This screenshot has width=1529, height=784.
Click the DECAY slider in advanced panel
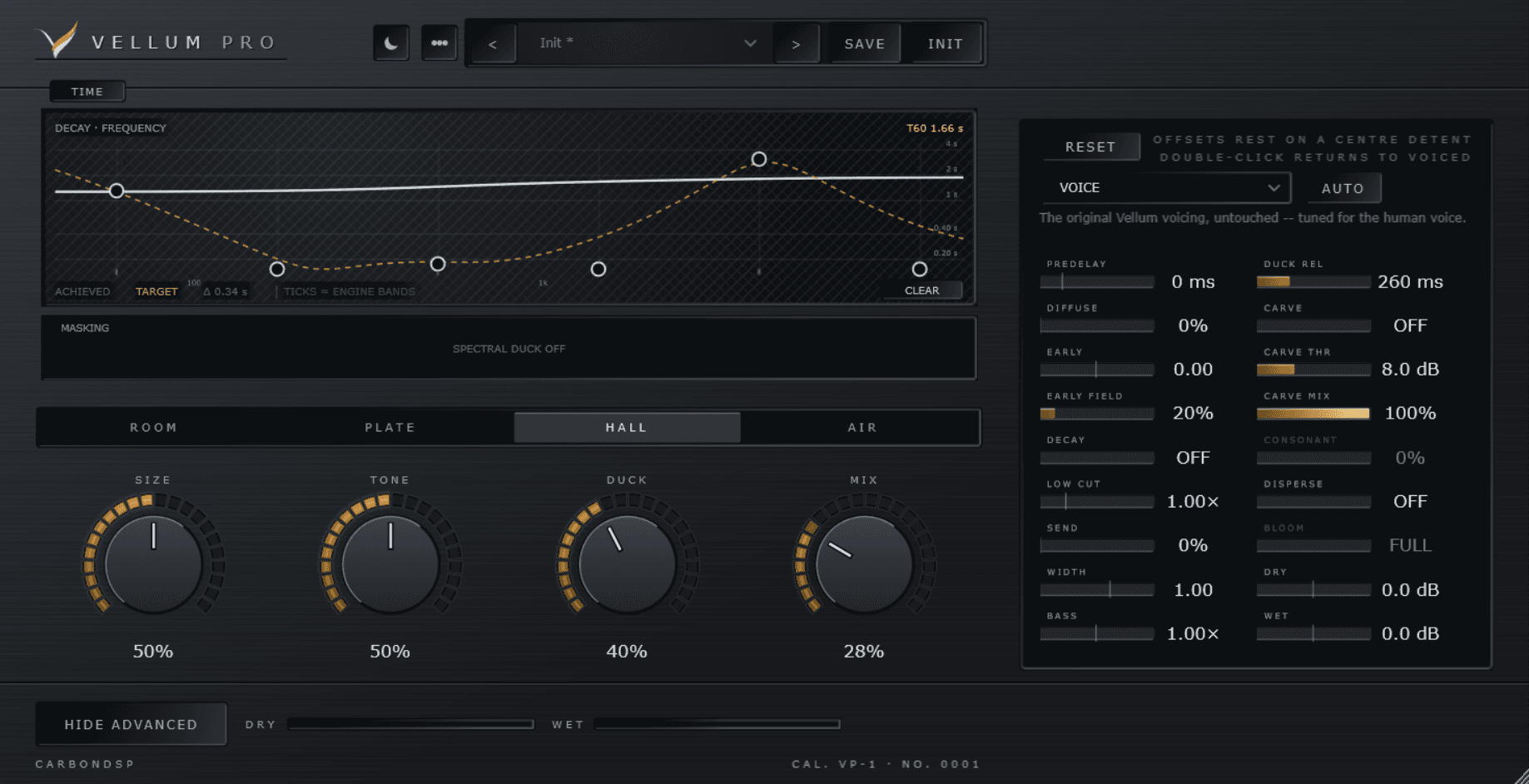(1097, 458)
